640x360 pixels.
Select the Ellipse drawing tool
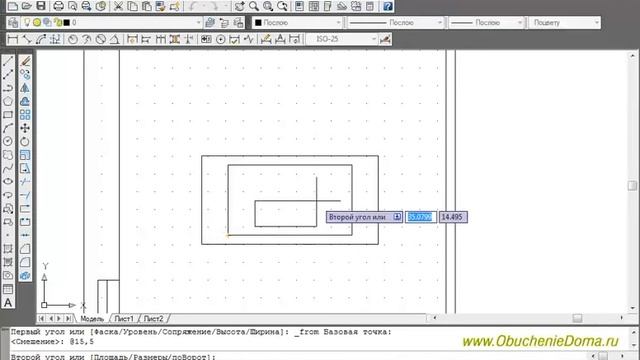pos(8,182)
